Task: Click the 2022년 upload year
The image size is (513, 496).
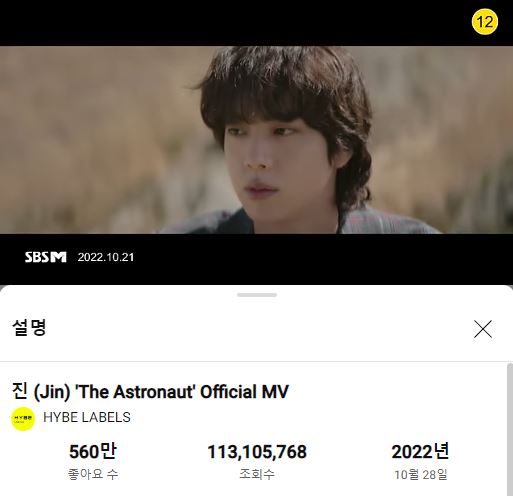Action: coord(420,452)
